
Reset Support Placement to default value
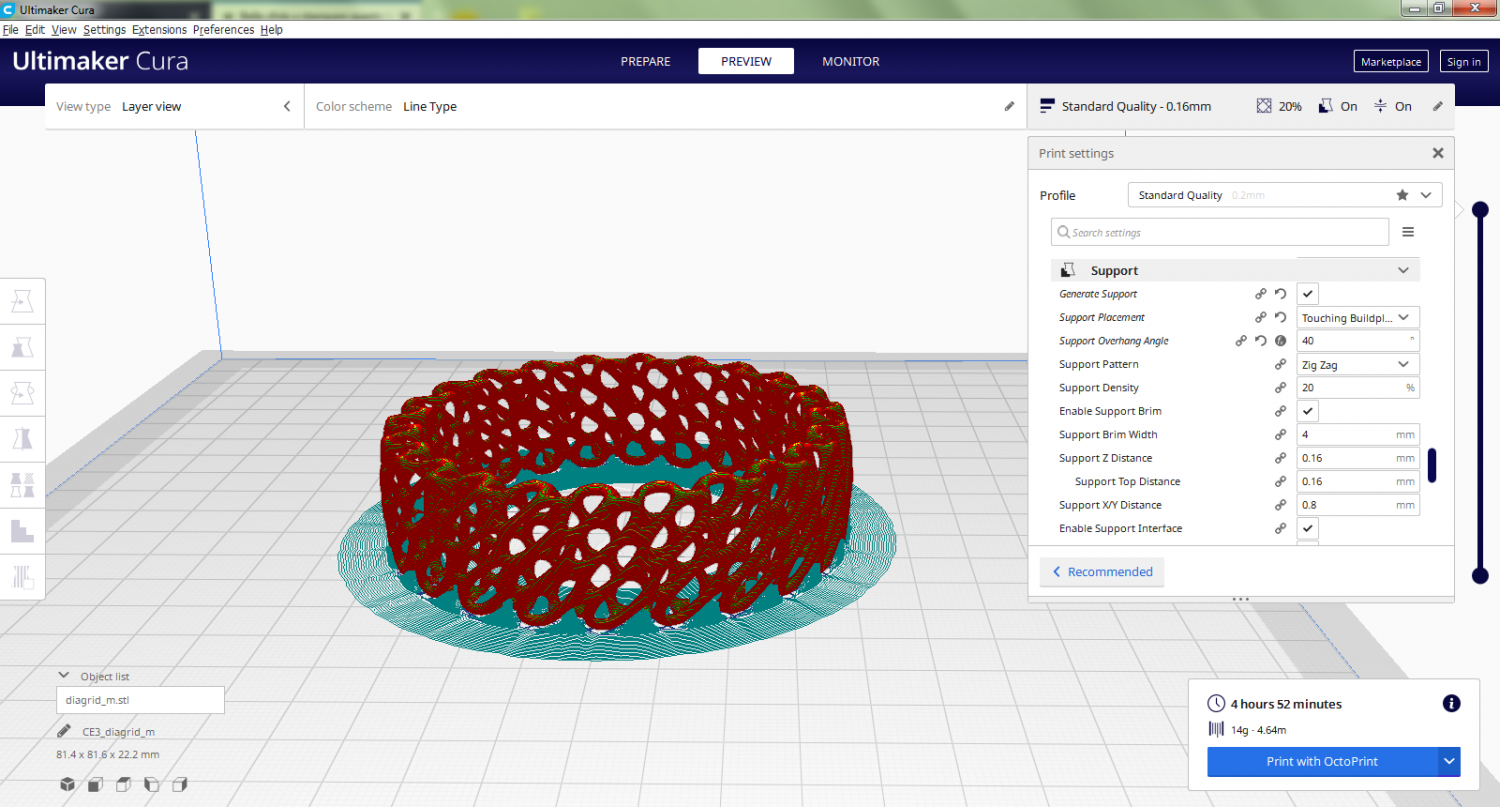pos(1280,317)
